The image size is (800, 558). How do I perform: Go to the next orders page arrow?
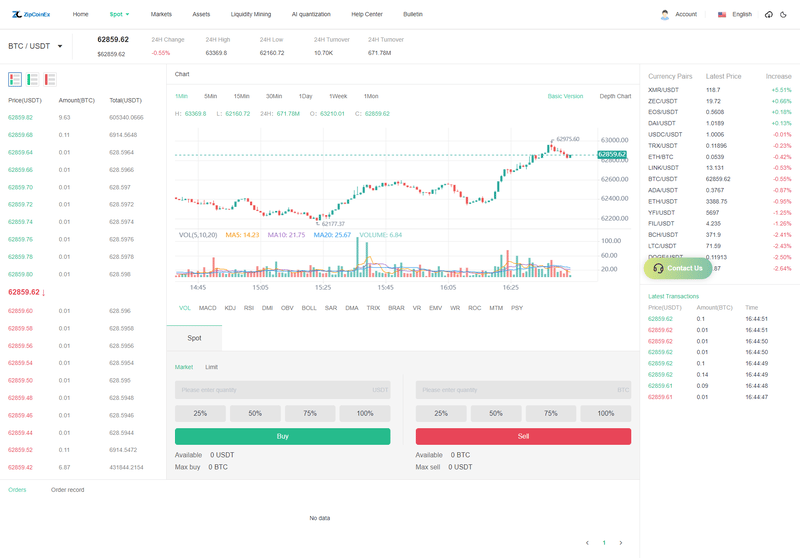[620, 542]
